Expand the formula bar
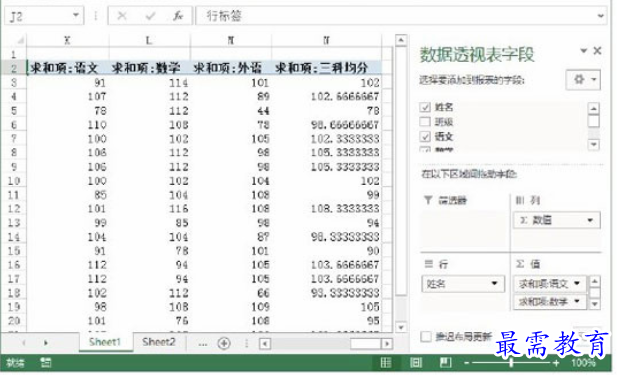The image size is (617, 375). click(600, 16)
